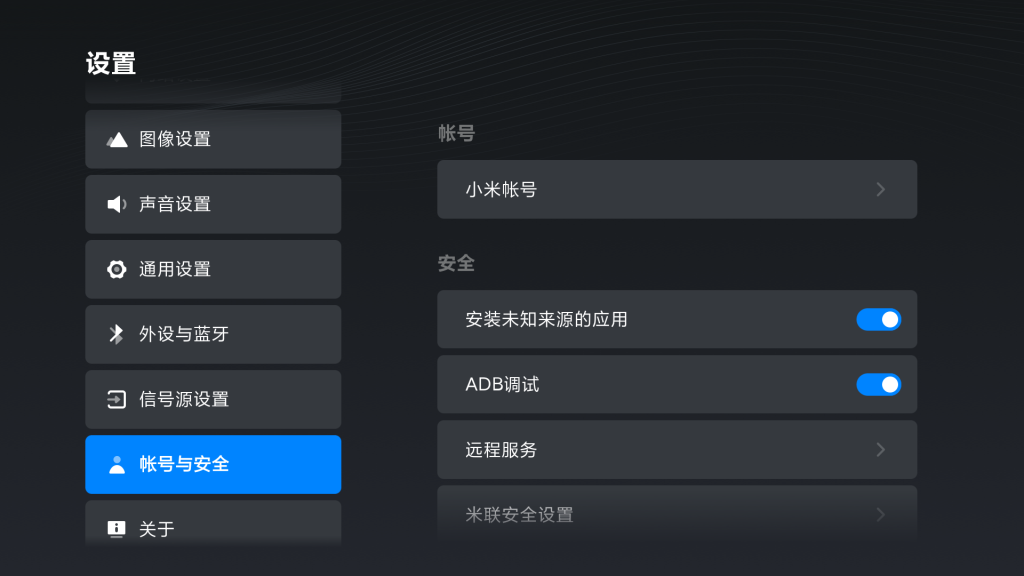The image size is (1024, 576).
Task: Open the 声音设置 menu entry
Action: (x=213, y=204)
